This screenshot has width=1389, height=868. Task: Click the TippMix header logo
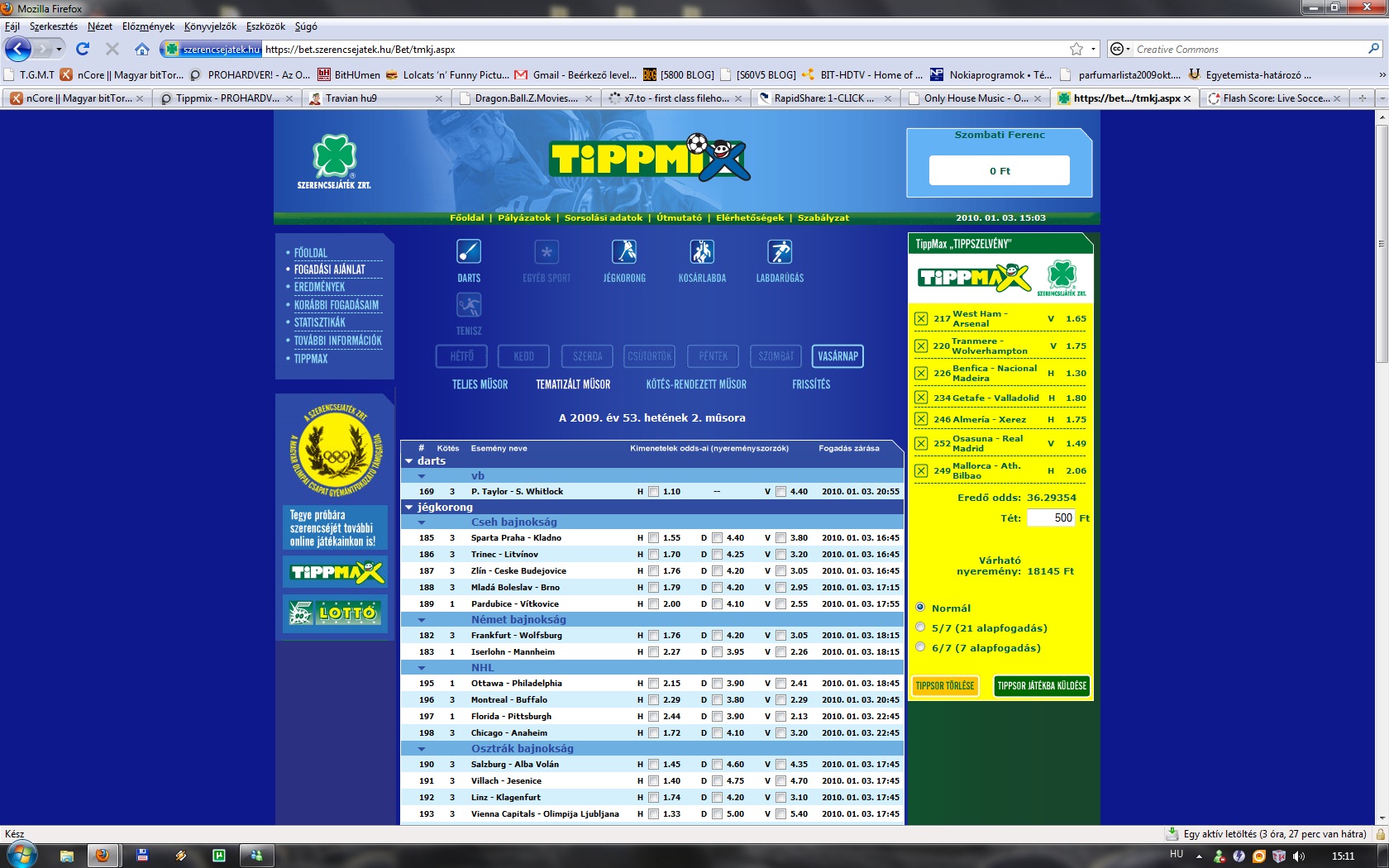coord(650,157)
